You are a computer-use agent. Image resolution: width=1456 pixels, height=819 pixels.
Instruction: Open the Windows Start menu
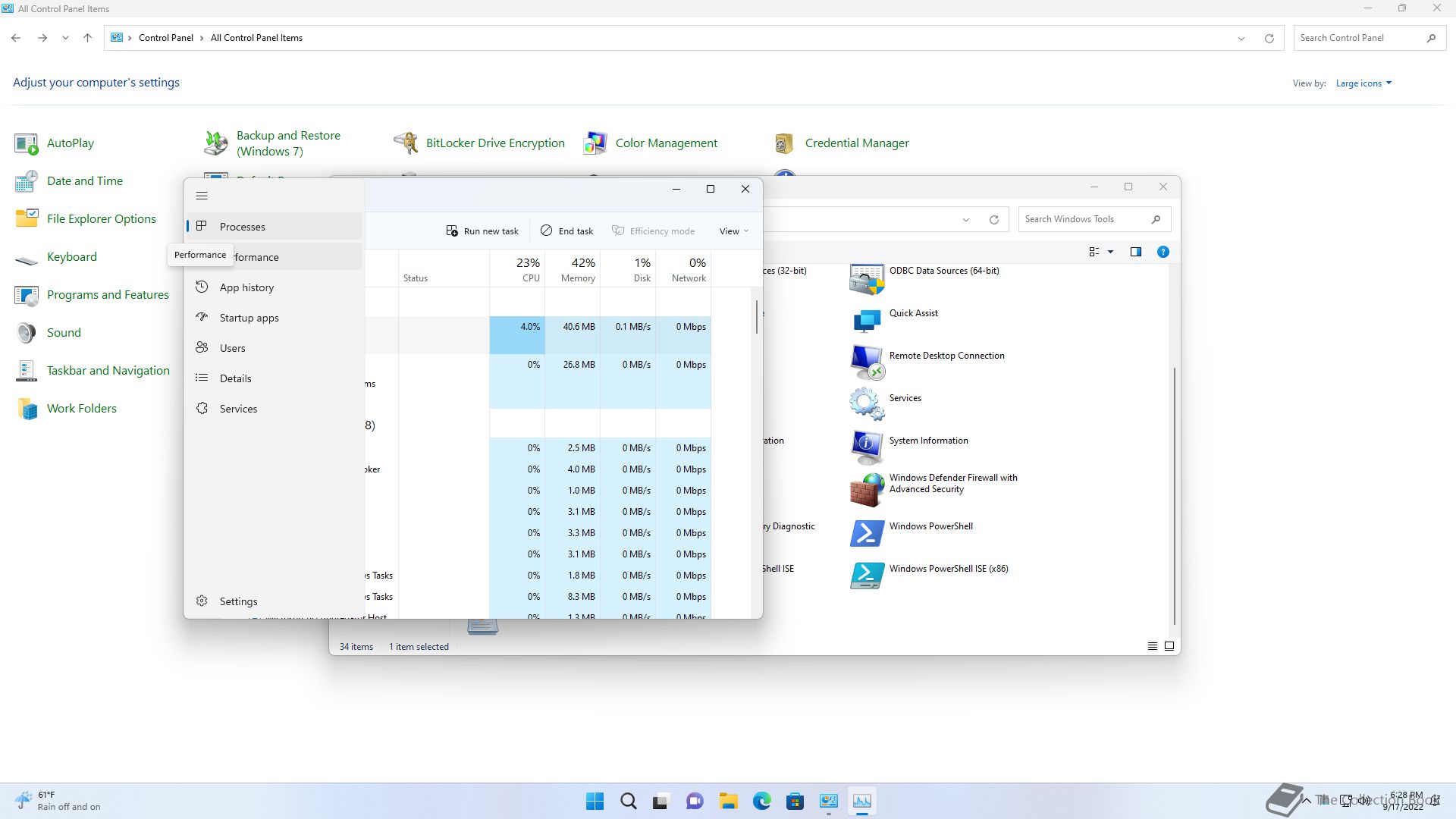pyautogui.click(x=595, y=801)
